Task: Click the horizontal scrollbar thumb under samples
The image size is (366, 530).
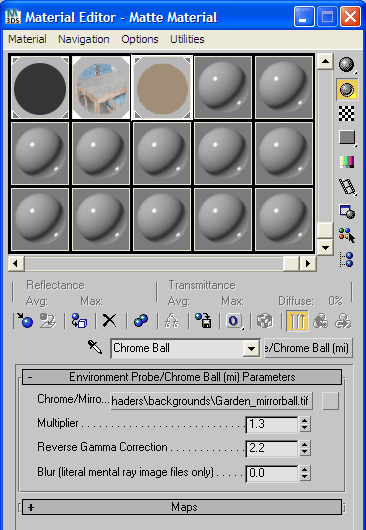Action: (x=291, y=263)
